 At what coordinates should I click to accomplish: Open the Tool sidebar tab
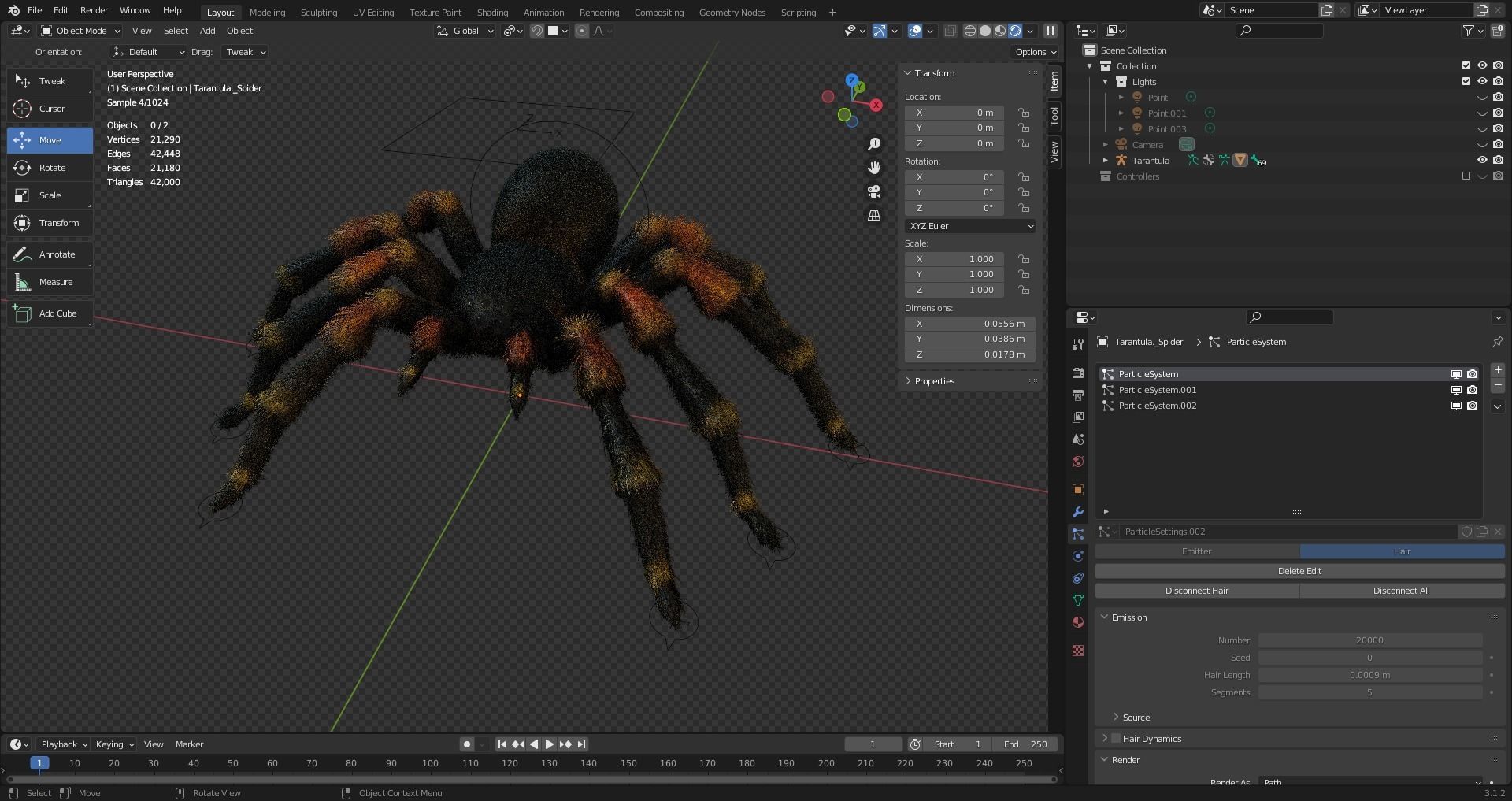pyautogui.click(x=1054, y=117)
